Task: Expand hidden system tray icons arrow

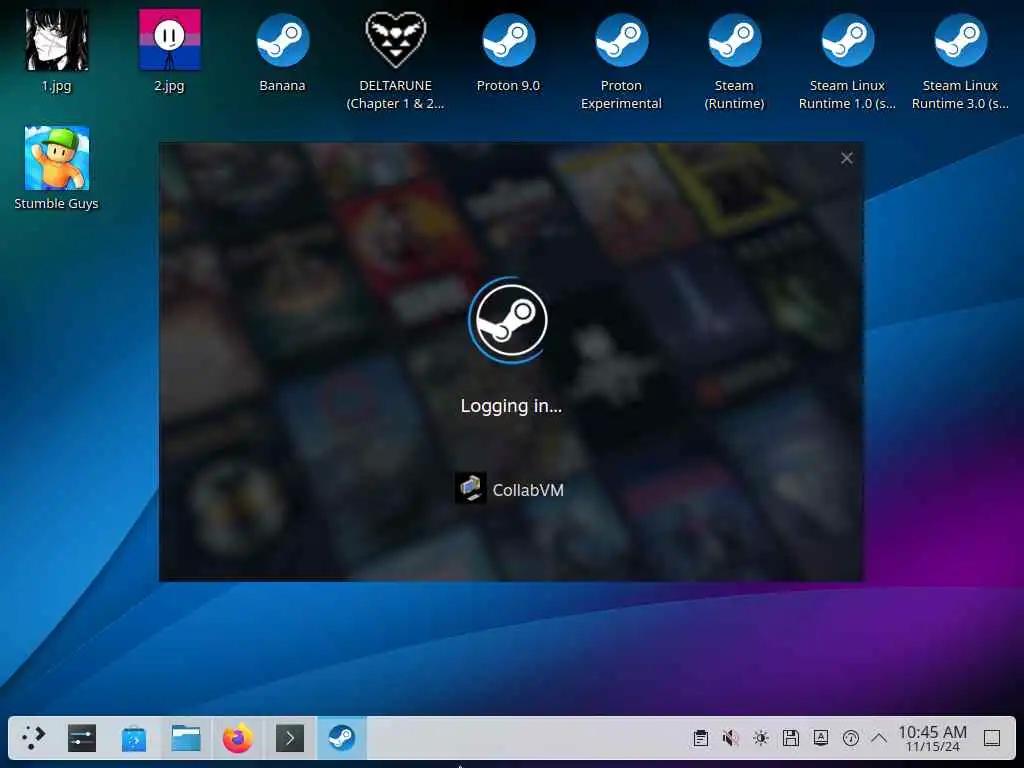Action: coord(879,738)
